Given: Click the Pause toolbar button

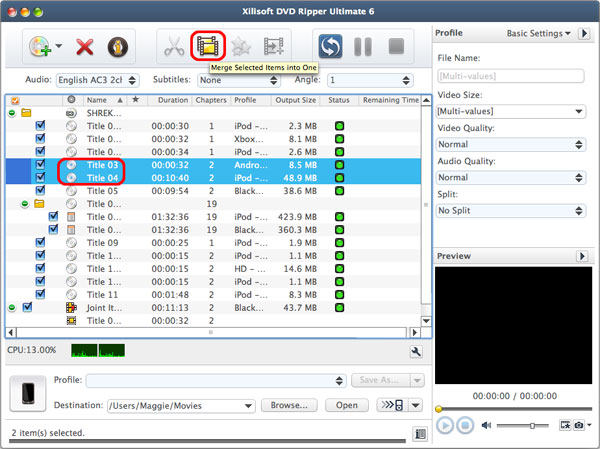Looking at the screenshot, I should click(x=363, y=47).
